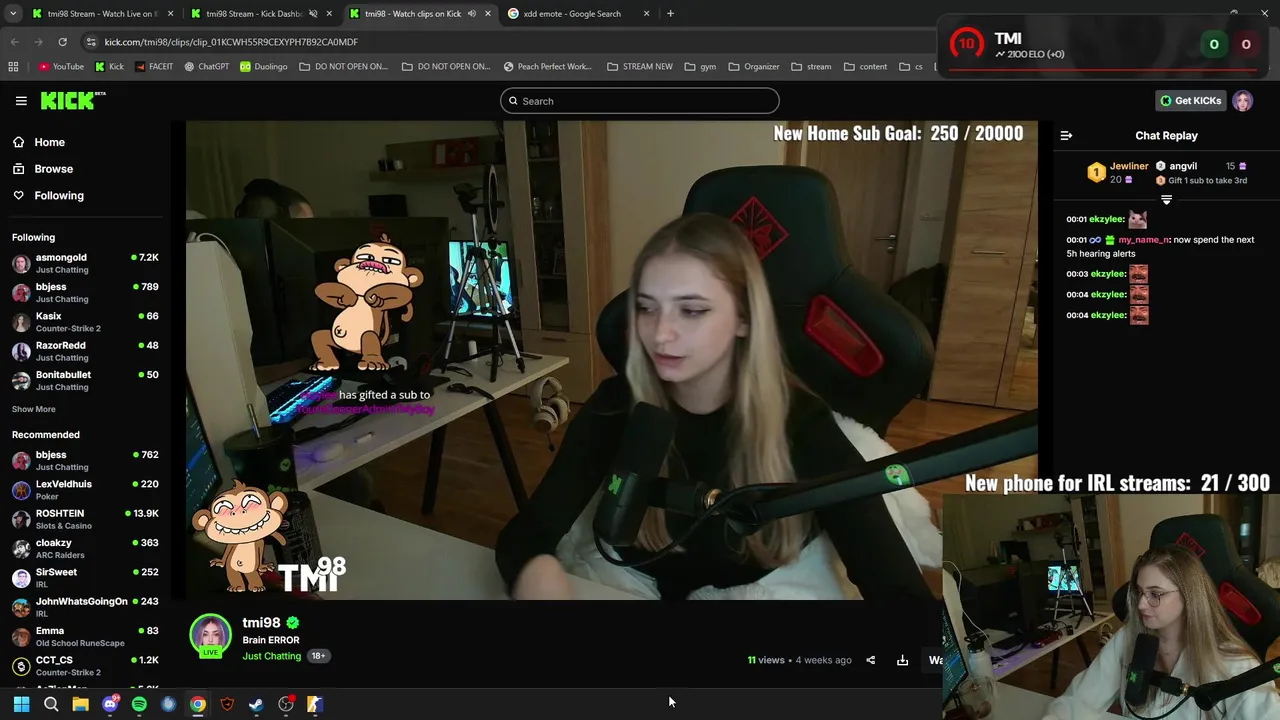Open JohnWhatsGoingOn recommended channel

85,607
